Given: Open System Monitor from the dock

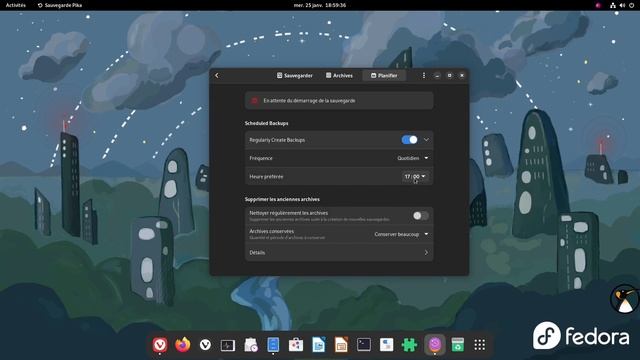Looking at the screenshot, I should click(228, 345).
